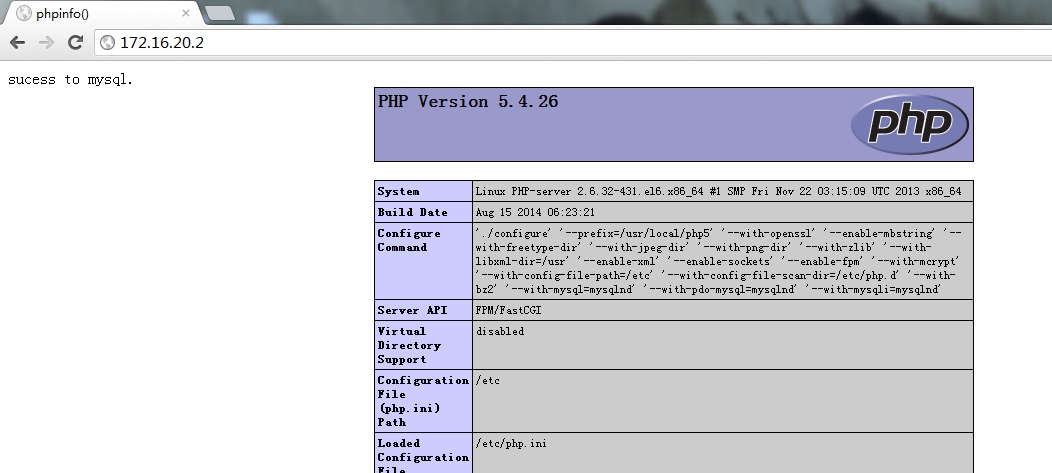Click the '/etc/php.ini' value
The width and height of the screenshot is (1052, 473).
coord(511,443)
